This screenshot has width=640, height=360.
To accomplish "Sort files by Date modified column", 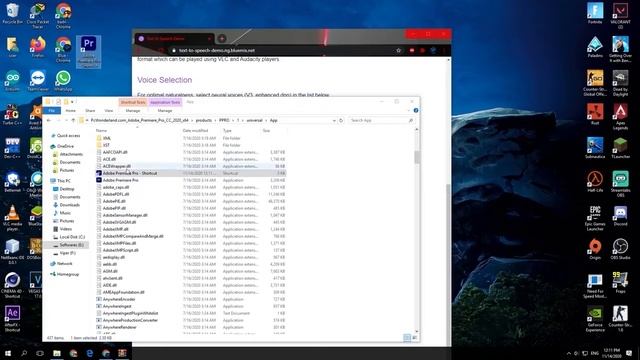I will [x=195, y=131].
